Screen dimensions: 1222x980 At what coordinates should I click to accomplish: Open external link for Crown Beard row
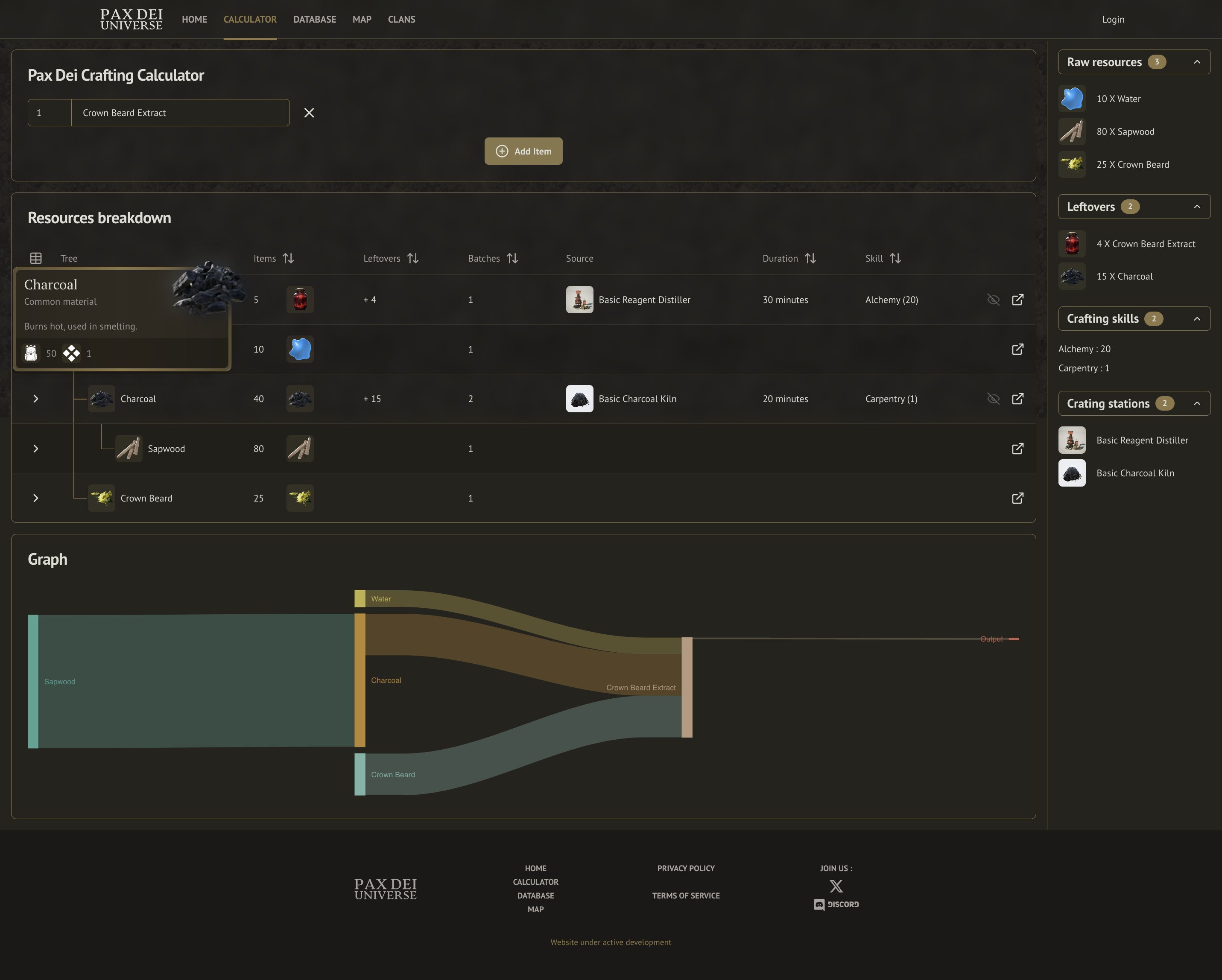click(1017, 498)
